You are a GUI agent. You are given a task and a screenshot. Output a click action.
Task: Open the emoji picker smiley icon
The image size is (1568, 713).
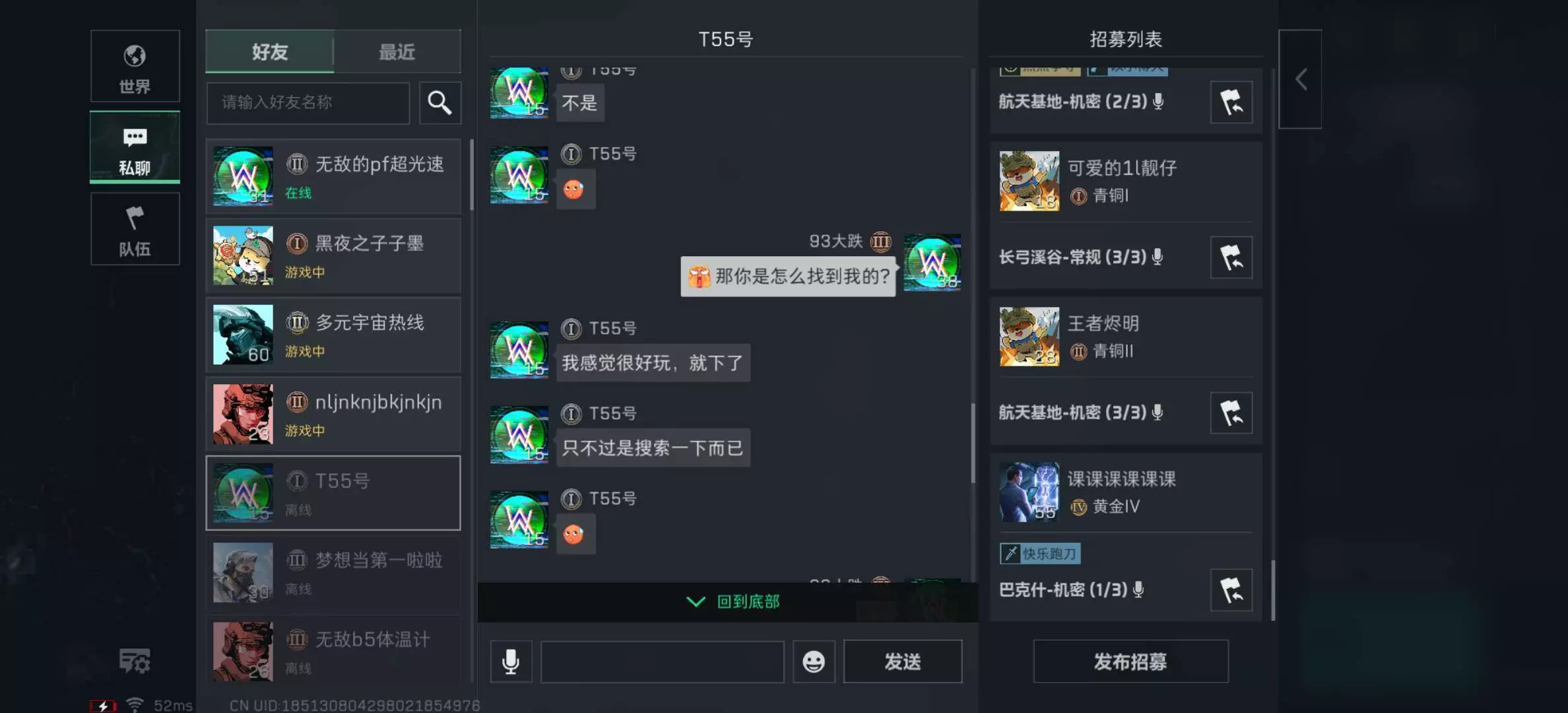click(814, 661)
